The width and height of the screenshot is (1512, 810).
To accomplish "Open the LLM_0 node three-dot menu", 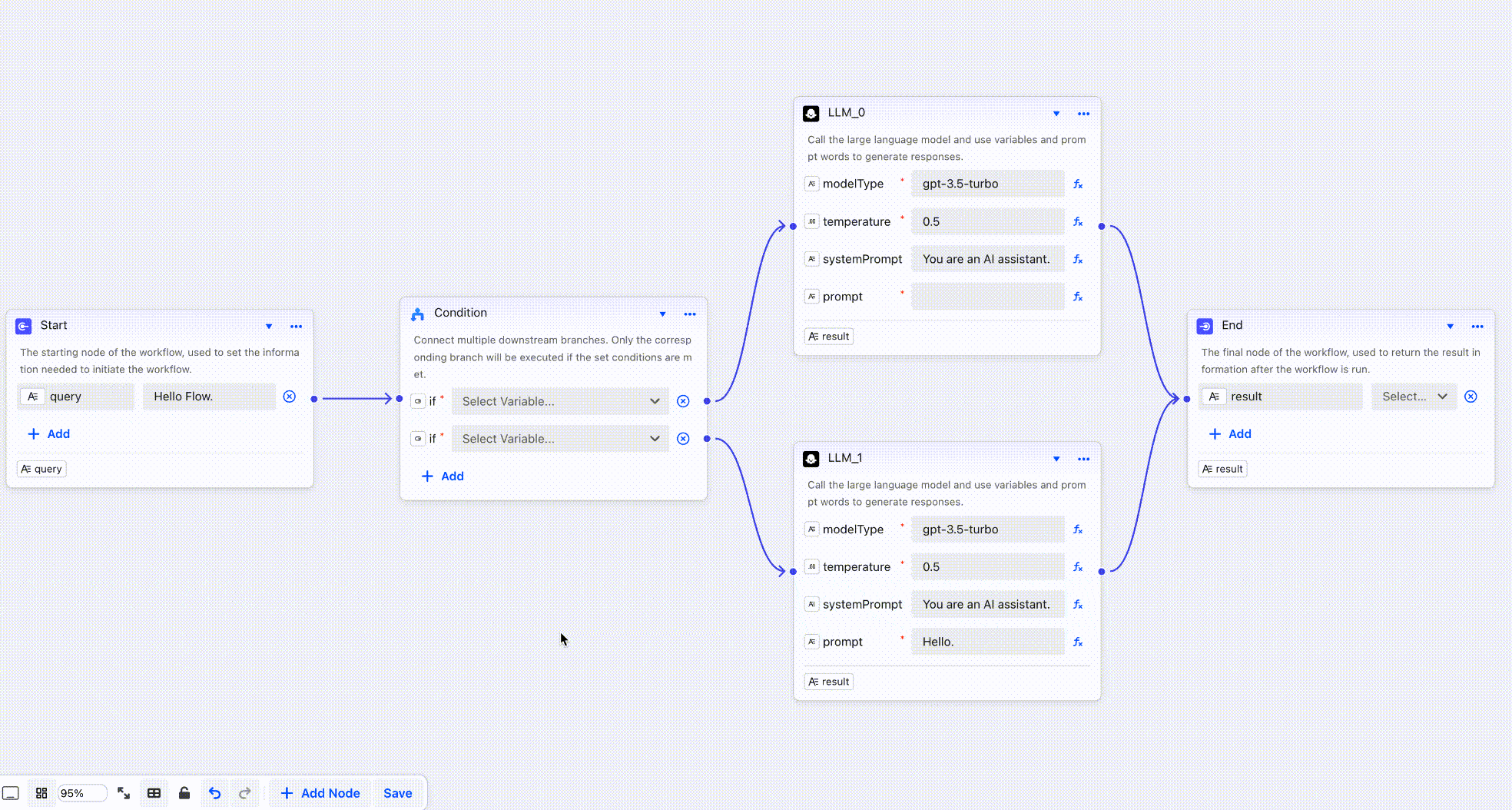I will point(1083,114).
